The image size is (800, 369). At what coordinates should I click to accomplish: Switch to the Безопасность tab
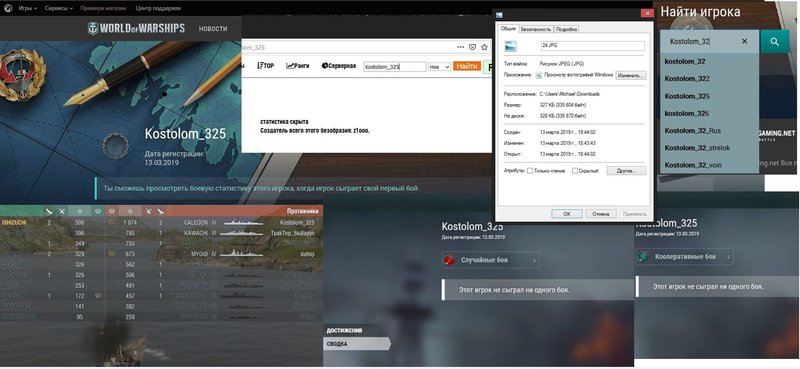tap(536, 29)
